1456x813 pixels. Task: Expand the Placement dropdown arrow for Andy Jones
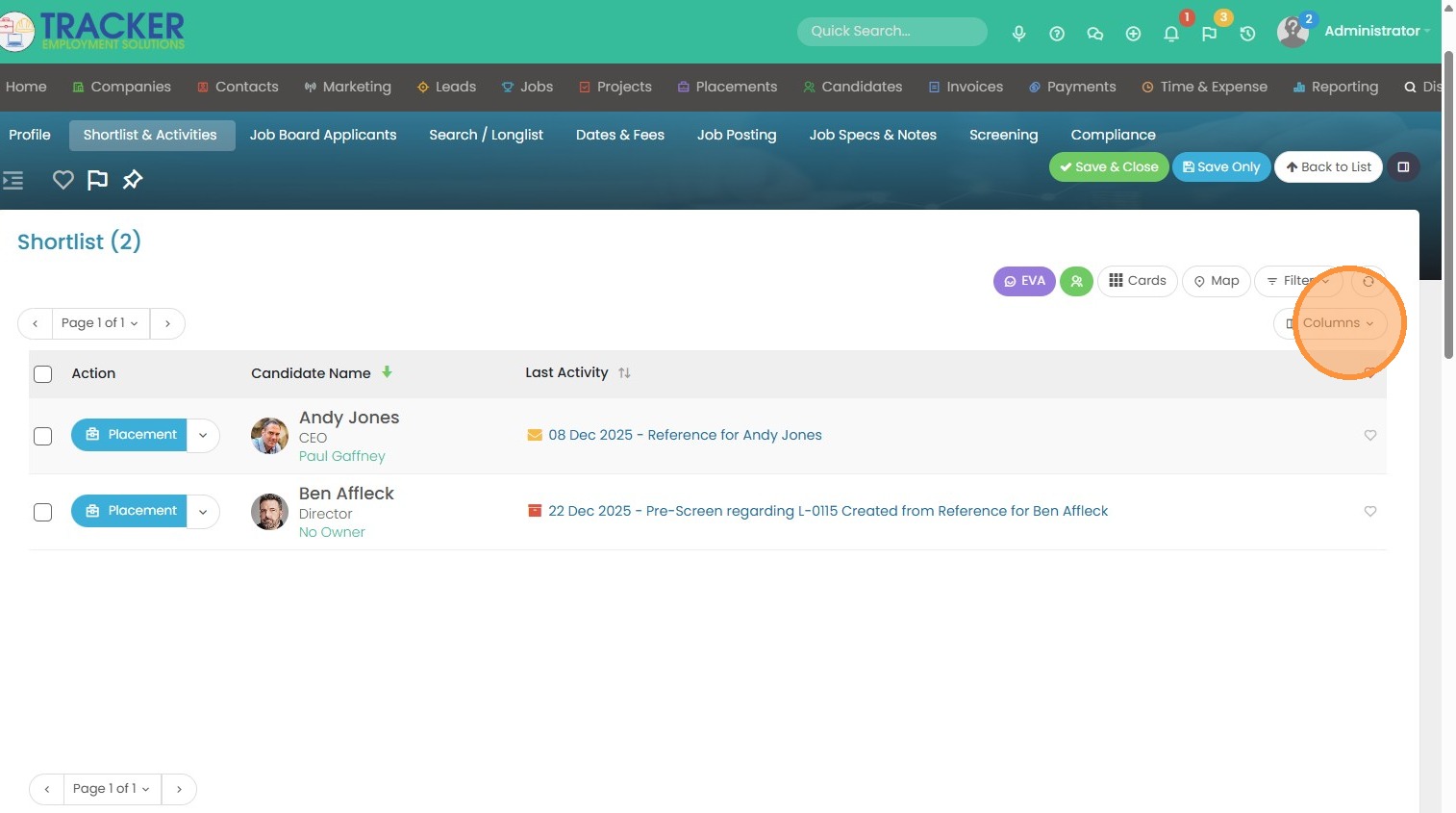(203, 435)
